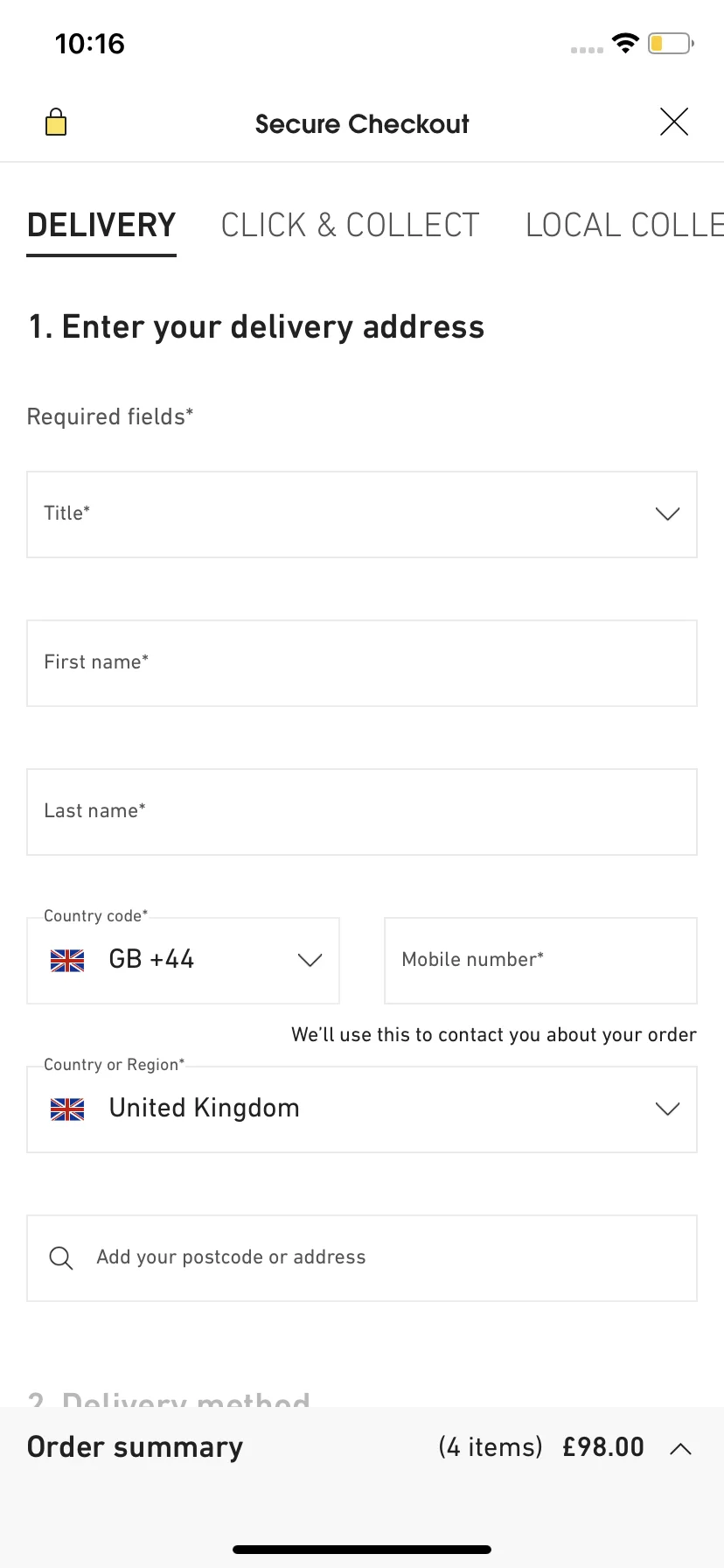Image resolution: width=724 pixels, height=1568 pixels.
Task: Close the Secure Checkout screen
Action: (x=674, y=122)
